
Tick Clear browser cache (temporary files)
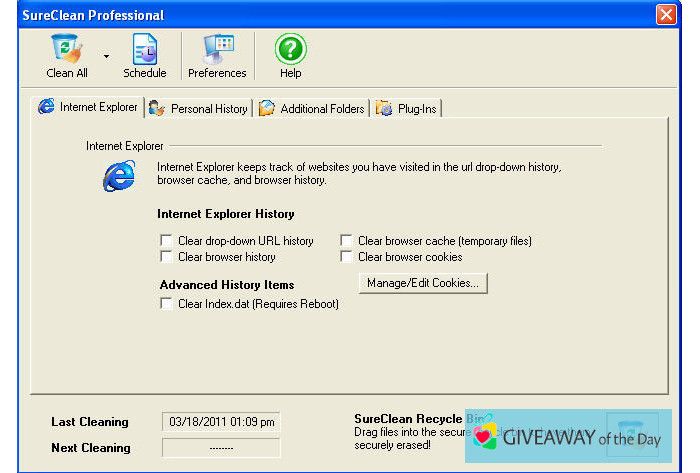tap(346, 241)
